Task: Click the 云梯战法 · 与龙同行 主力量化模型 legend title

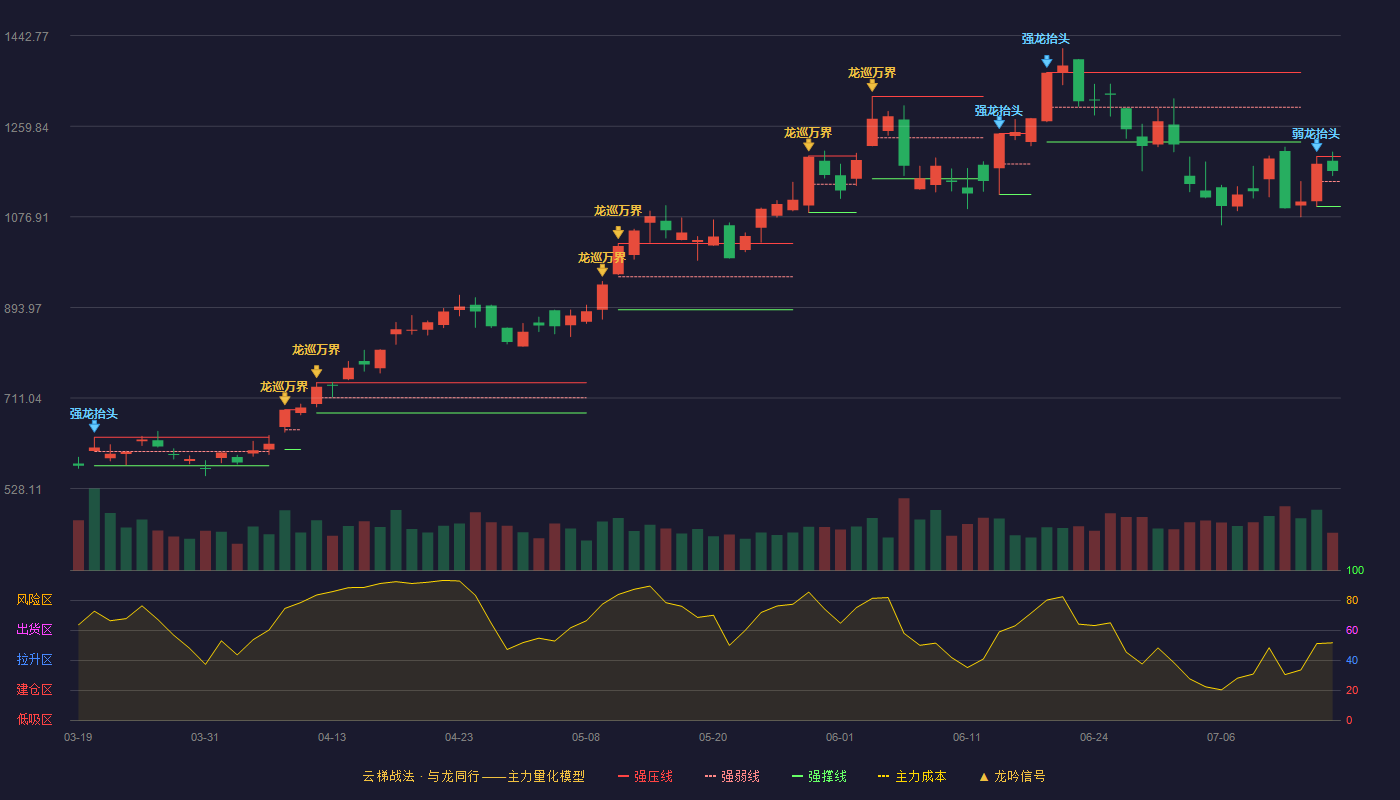Action: pos(473,776)
